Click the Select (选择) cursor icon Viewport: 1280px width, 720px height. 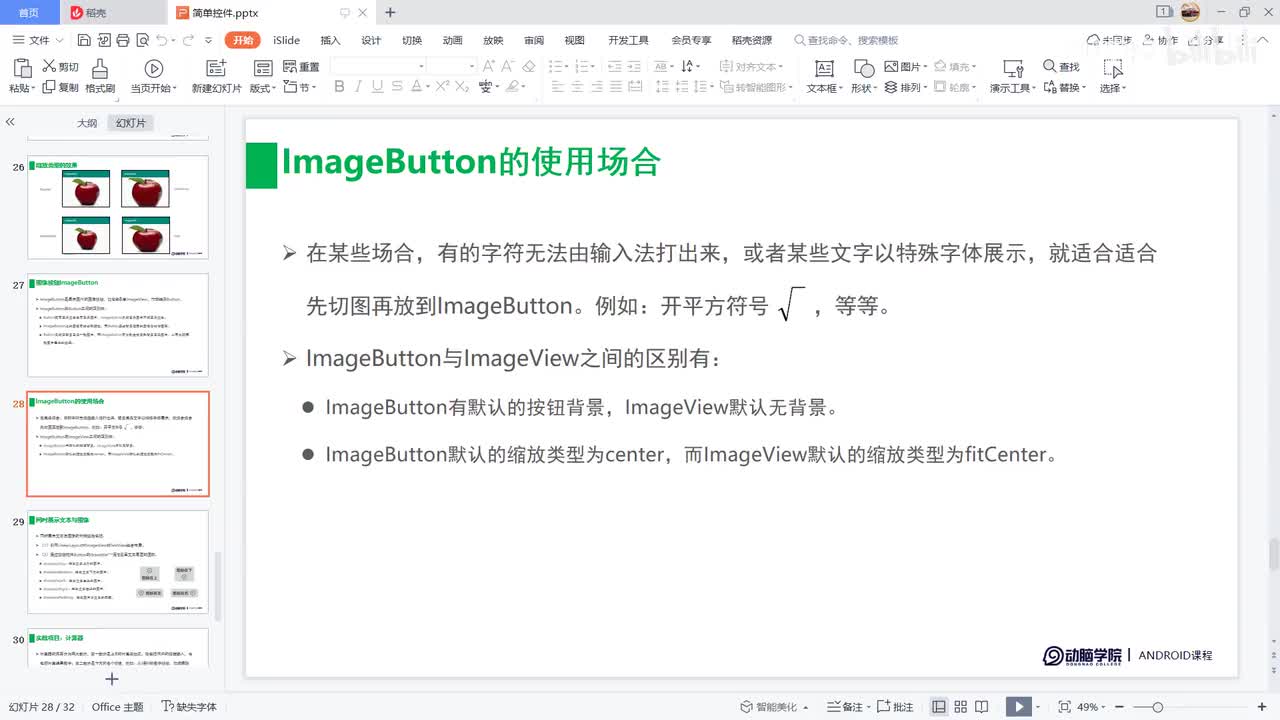(1112, 68)
